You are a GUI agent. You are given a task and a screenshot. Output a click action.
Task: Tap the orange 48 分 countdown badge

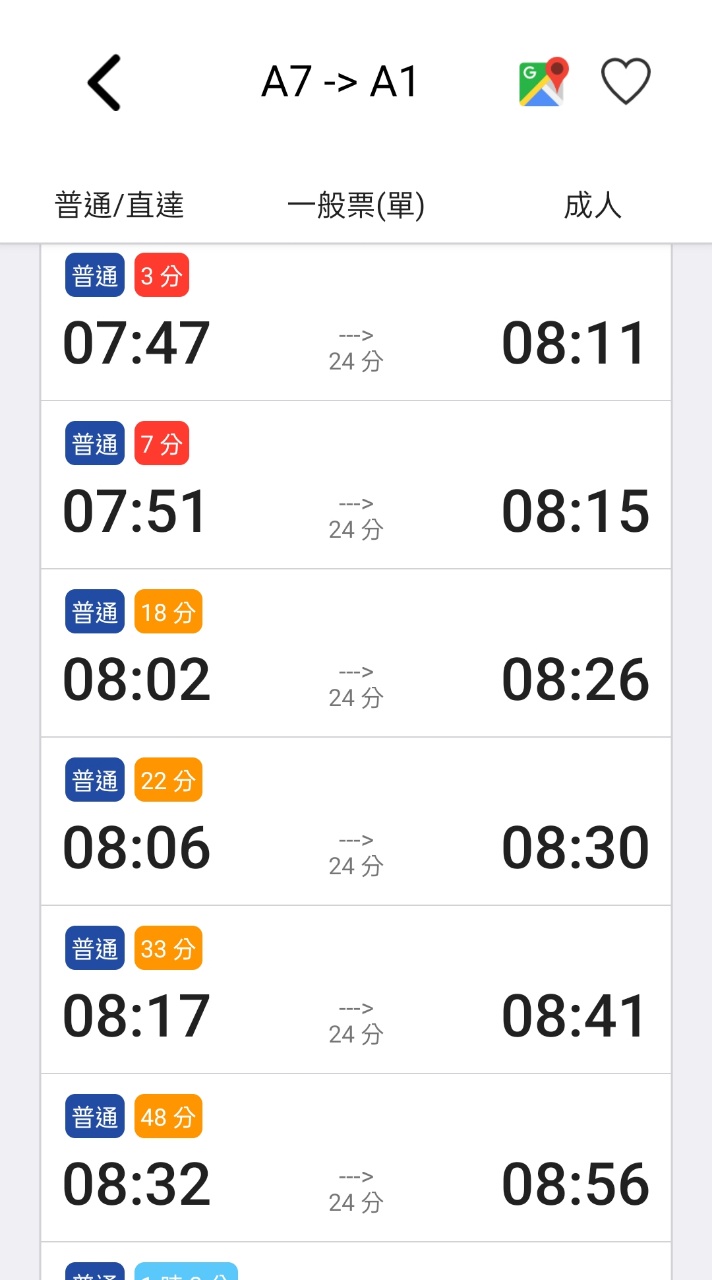[168, 1116]
